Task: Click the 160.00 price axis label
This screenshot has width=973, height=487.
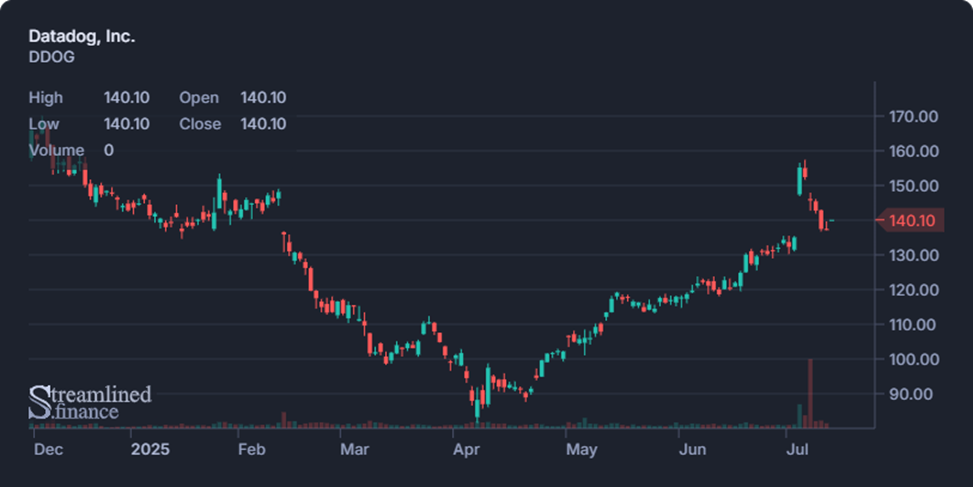Action: (913, 151)
